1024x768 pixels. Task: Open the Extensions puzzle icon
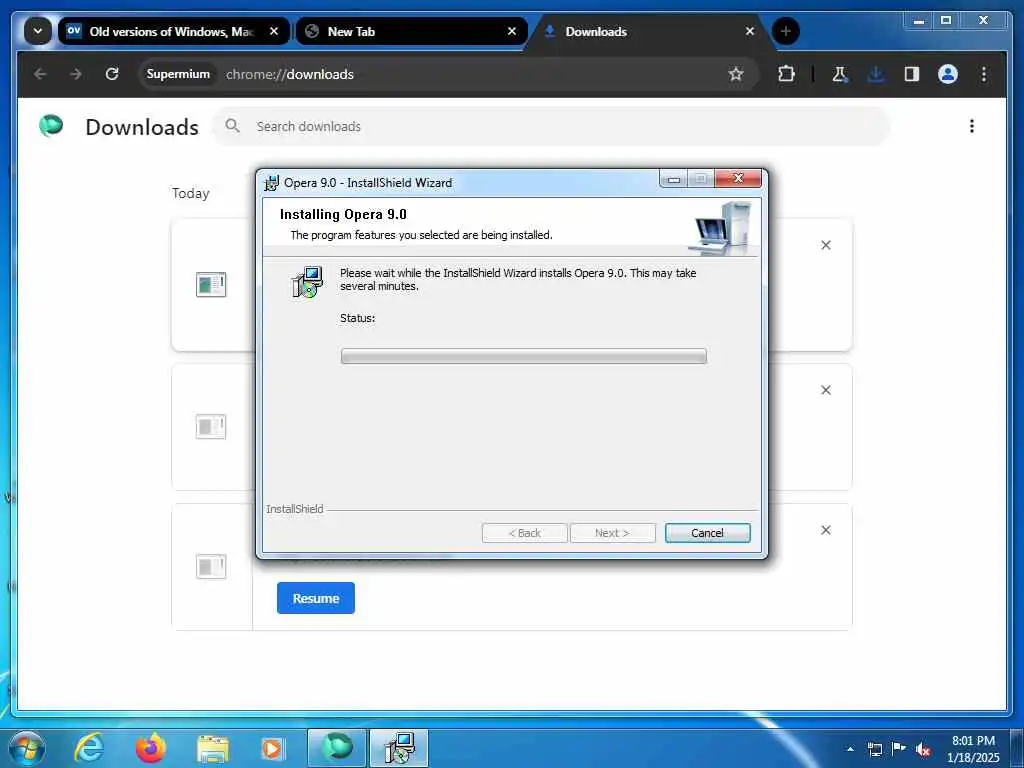786,74
